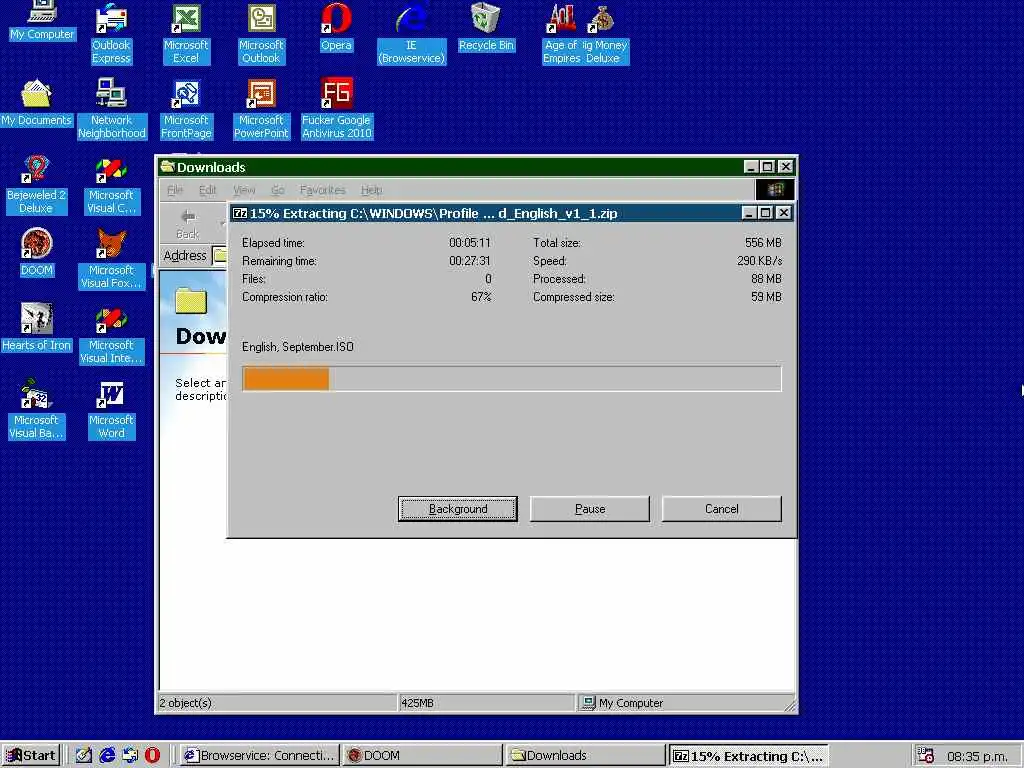Launch Hearts of Iron shortcut
Screen dimensions: 1024x768
tap(37, 327)
